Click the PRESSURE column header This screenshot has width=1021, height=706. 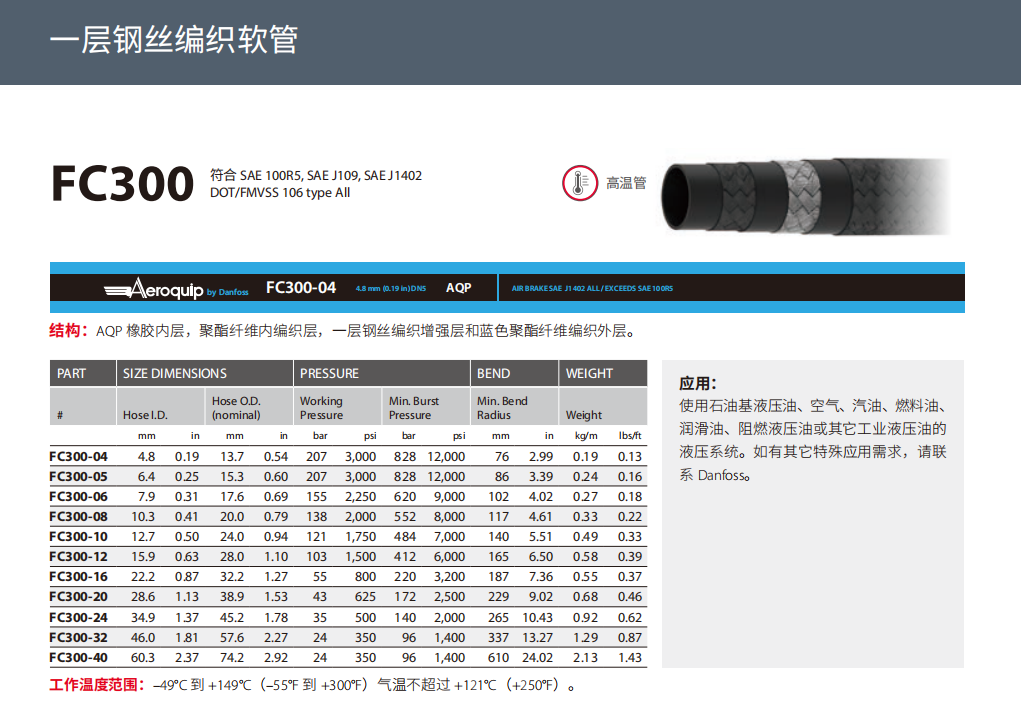(x=329, y=373)
